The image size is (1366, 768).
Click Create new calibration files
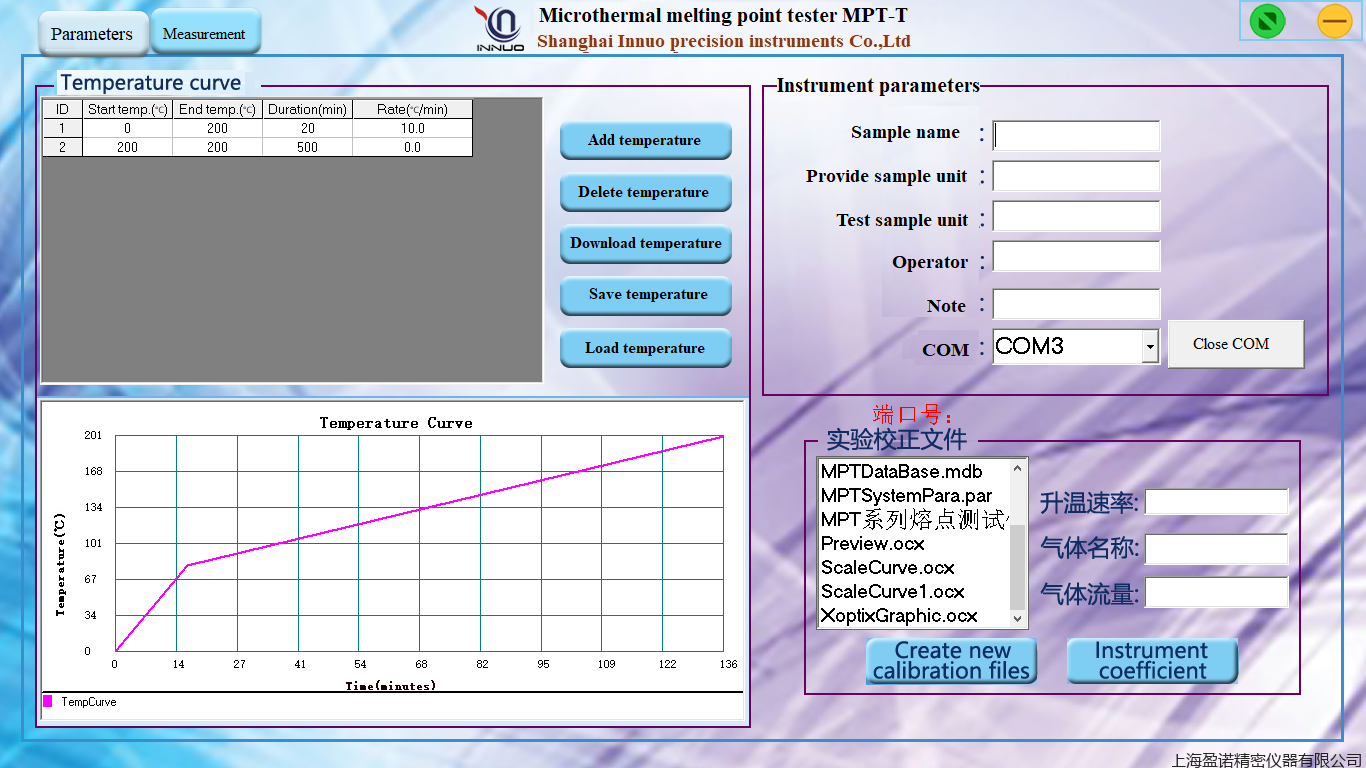tap(951, 660)
